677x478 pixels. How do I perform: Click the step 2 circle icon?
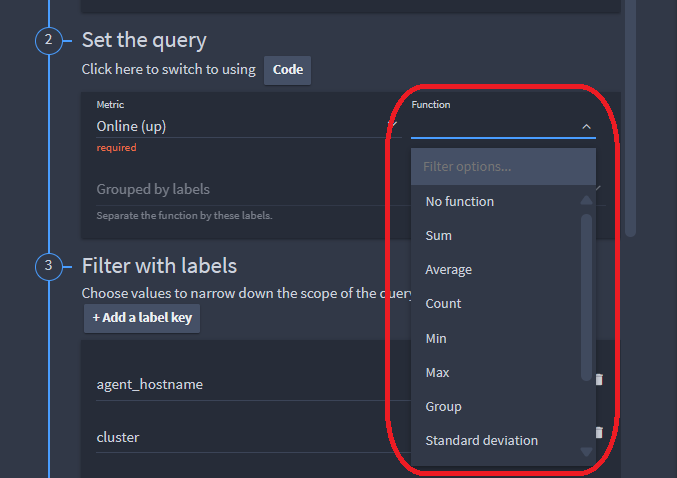coord(49,41)
